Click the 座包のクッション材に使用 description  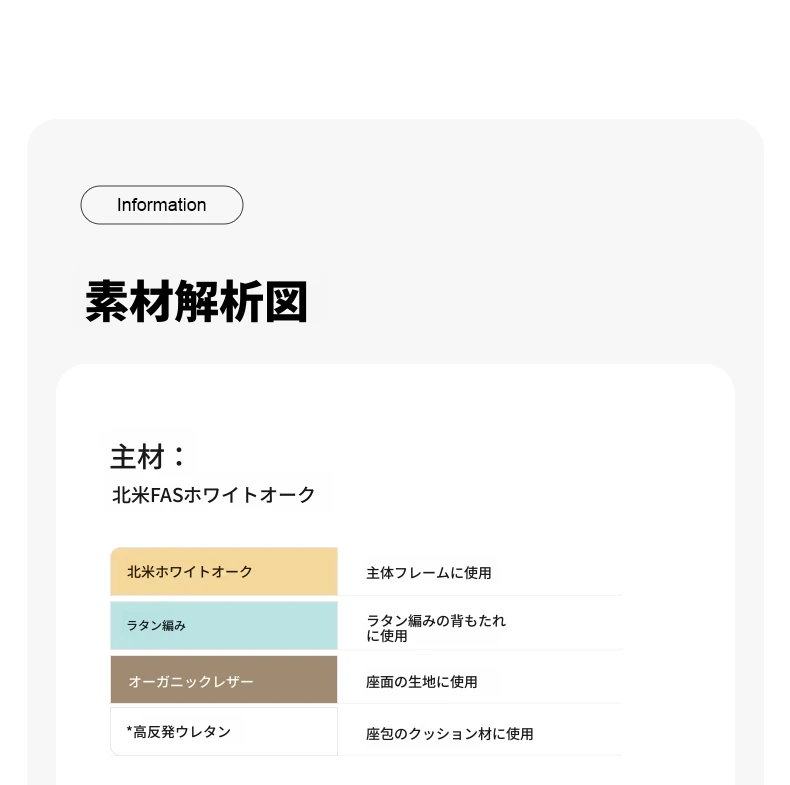[449, 734]
